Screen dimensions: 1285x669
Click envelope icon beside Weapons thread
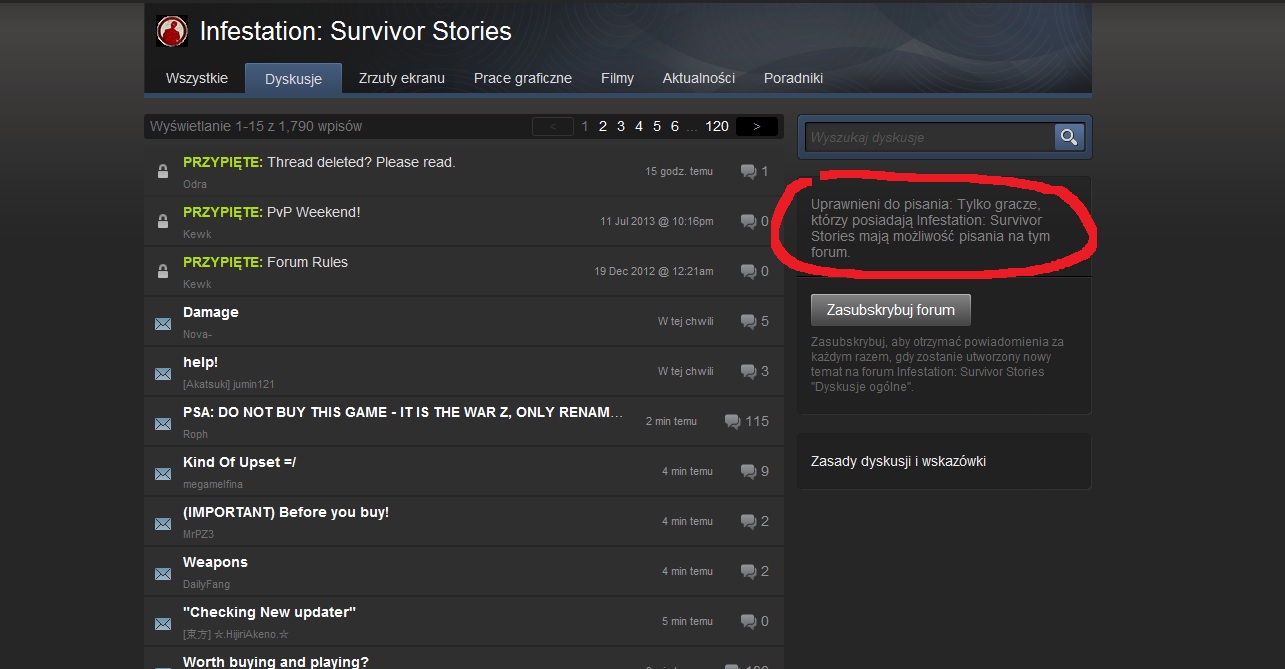pos(163,573)
